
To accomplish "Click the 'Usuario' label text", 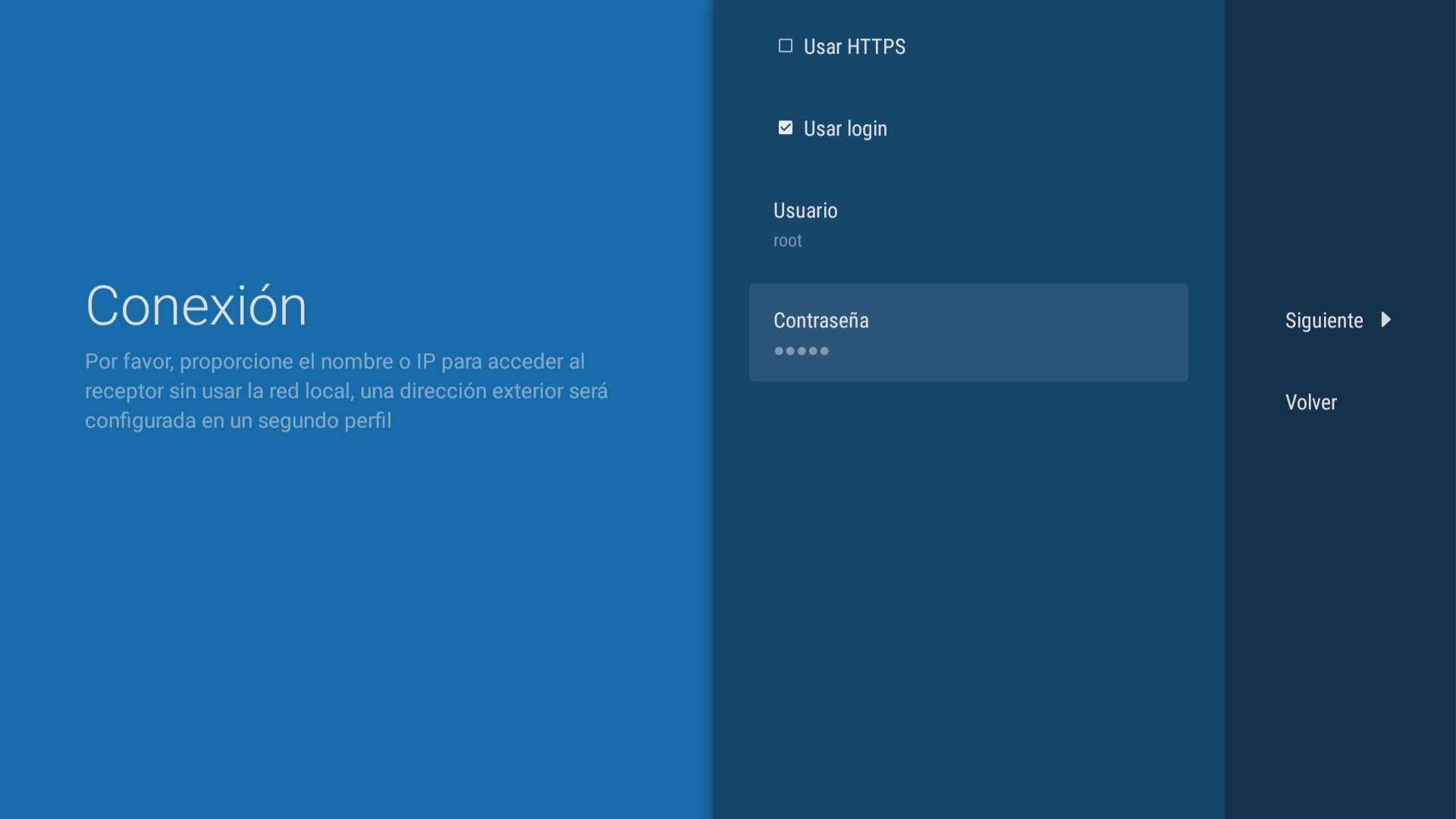I will [805, 211].
